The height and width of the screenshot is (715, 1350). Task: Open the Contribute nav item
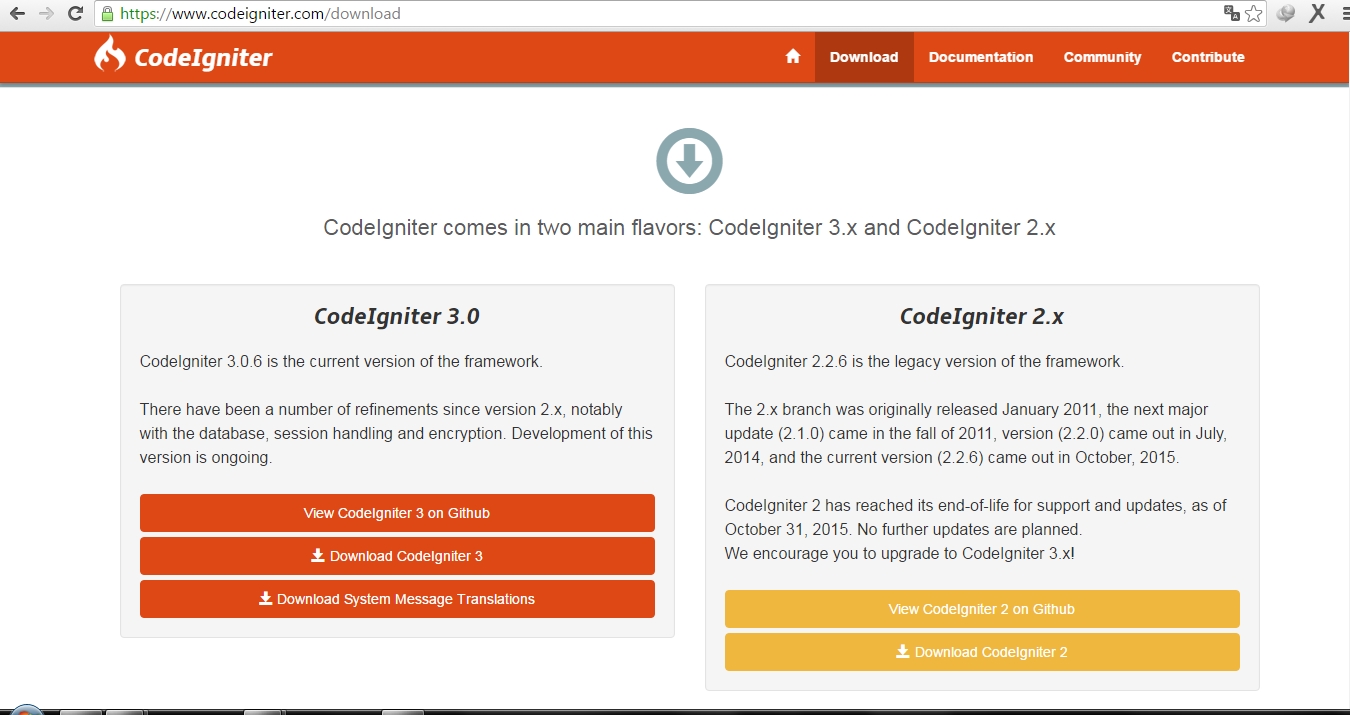point(1208,57)
